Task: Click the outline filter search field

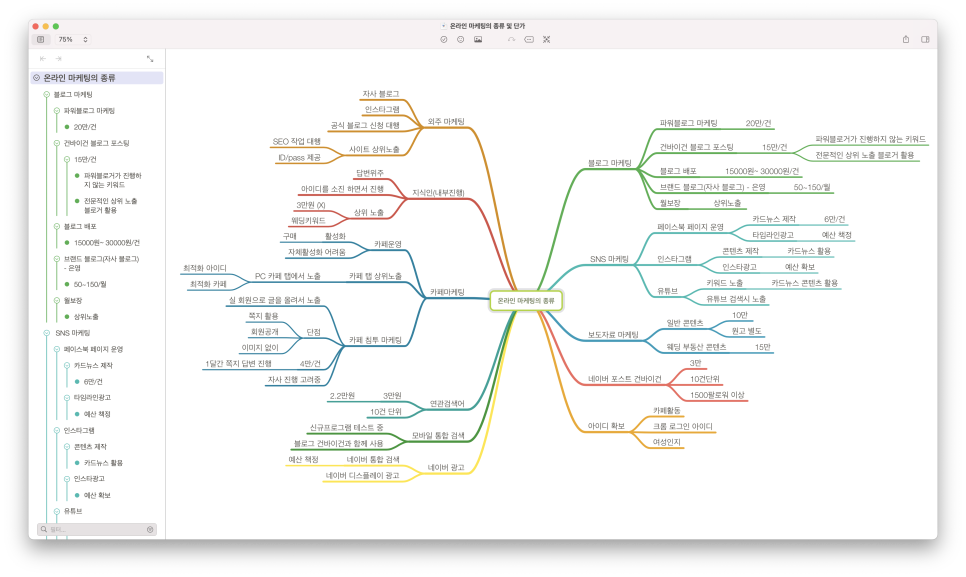Action: point(97,530)
